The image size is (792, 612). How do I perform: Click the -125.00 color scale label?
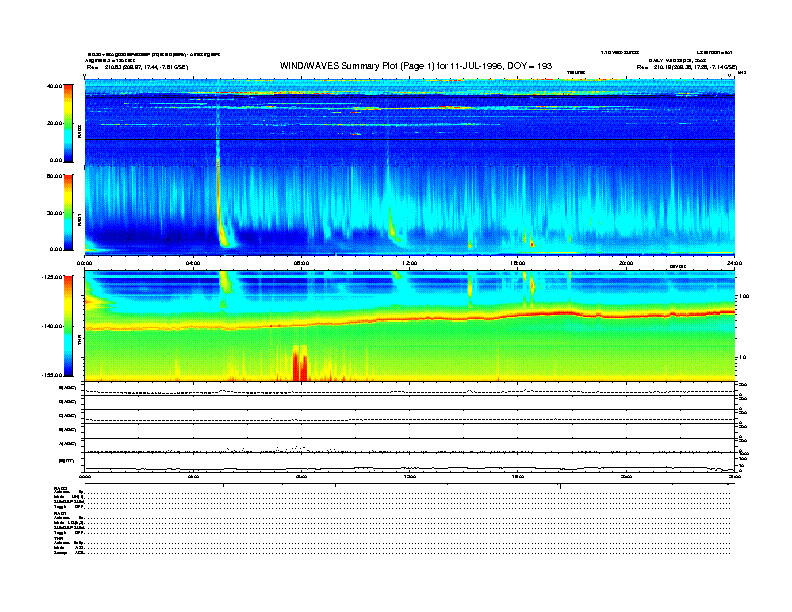(52, 277)
